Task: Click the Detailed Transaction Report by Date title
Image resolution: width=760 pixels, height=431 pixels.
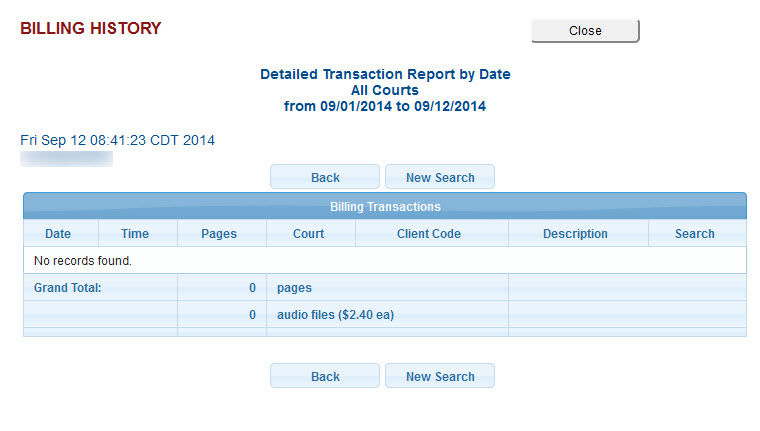Action: tap(385, 75)
